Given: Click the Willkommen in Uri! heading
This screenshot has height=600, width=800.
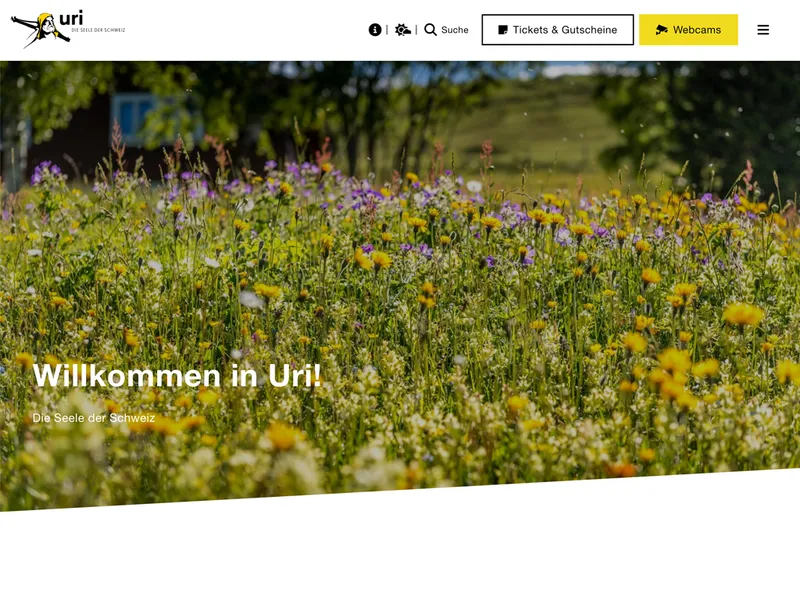Looking at the screenshot, I should tap(177, 376).
